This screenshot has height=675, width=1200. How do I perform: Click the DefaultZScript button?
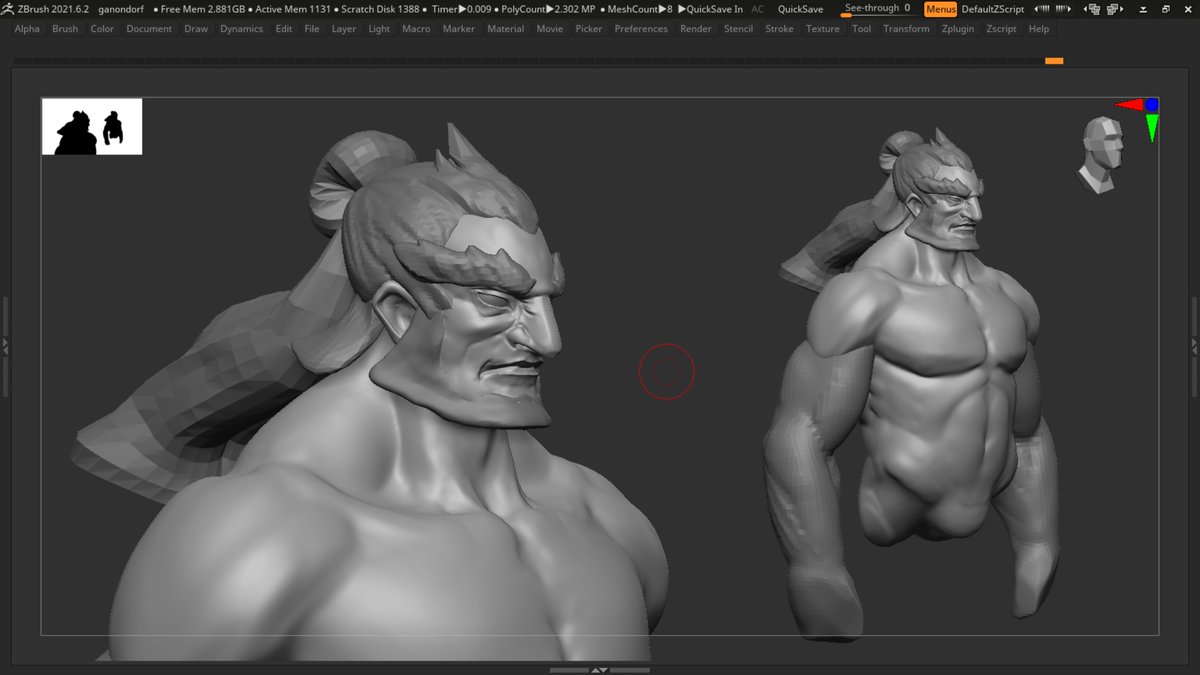[992, 8]
